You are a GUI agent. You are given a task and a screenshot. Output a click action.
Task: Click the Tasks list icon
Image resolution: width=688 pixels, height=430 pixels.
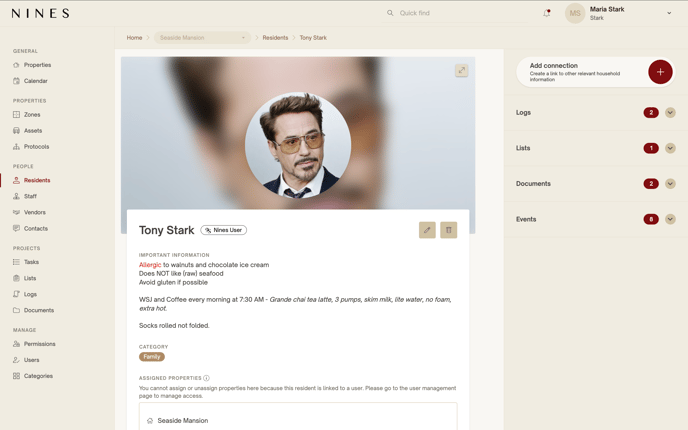16,262
